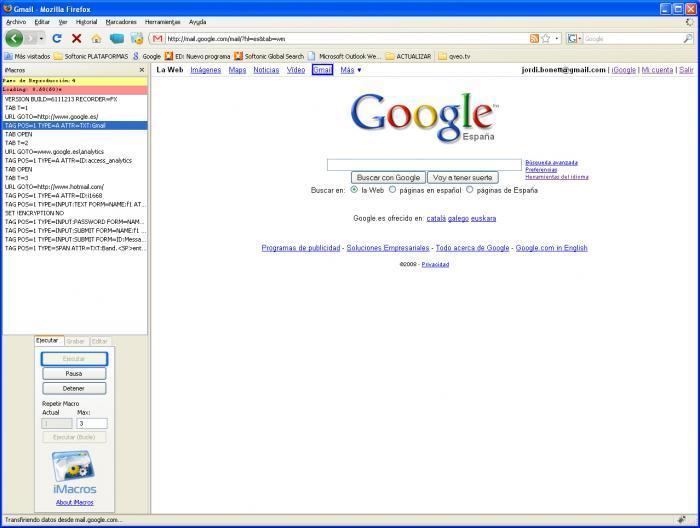Viewport: 700px width, 528px height.
Task: Click the Google main search text field
Action: [424, 165]
